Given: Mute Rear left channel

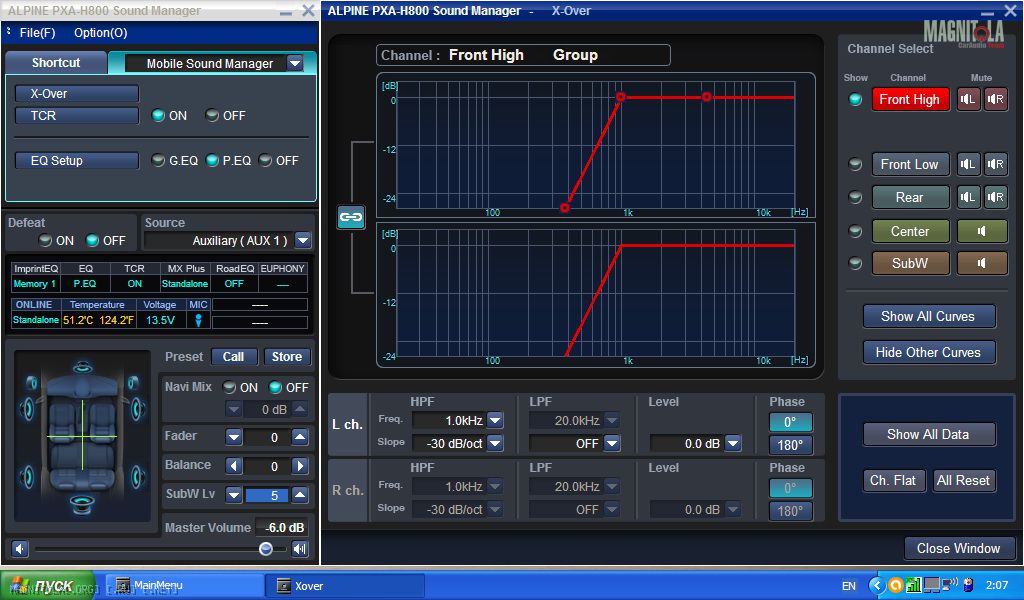Looking at the screenshot, I should click(x=968, y=197).
